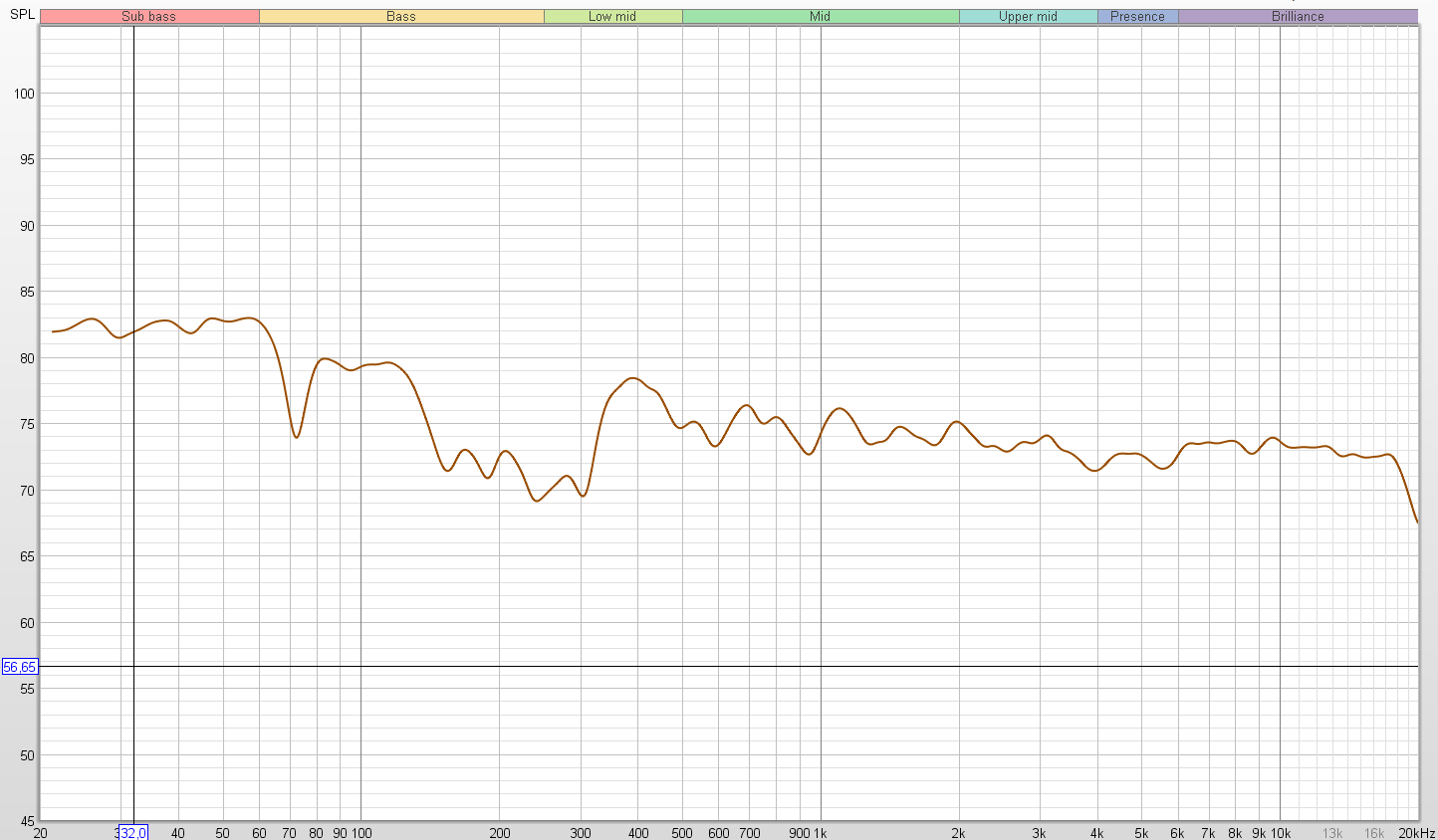
Task: Click the 10k label on frequency axis
Action: [1280, 833]
